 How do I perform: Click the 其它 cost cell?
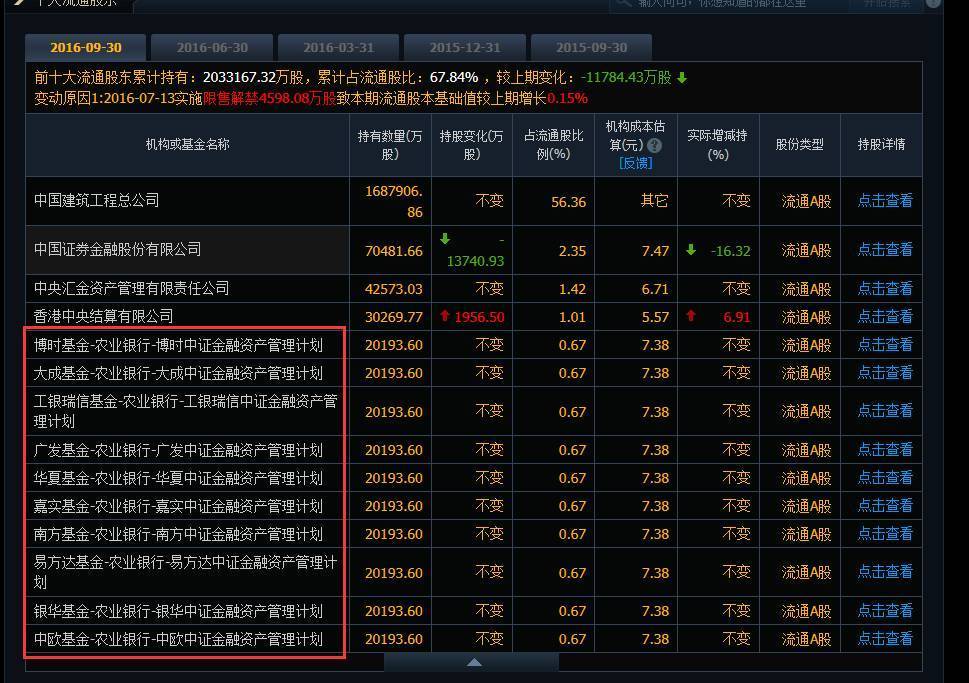click(654, 201)
